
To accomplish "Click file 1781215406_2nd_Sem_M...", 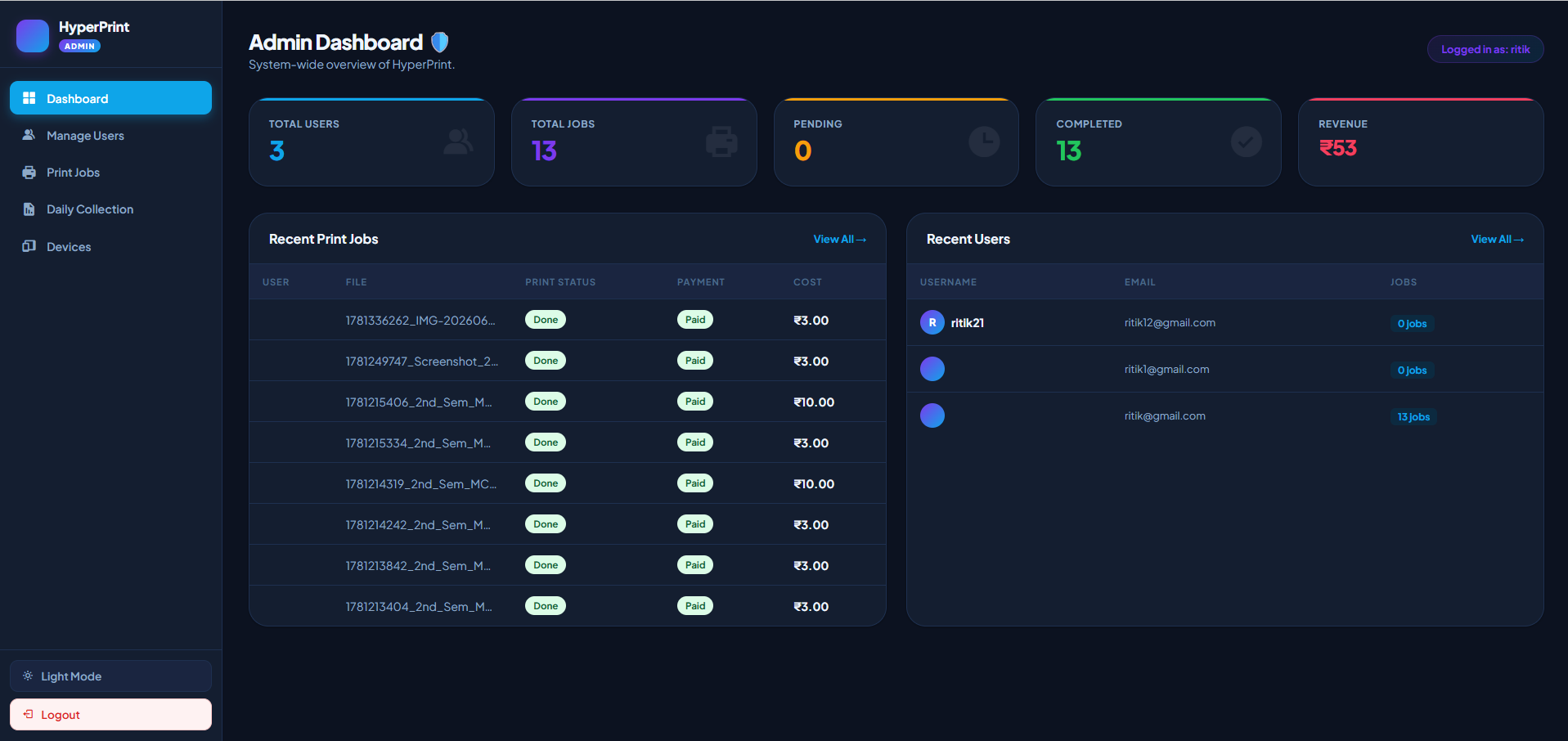I will click(419, 402).
